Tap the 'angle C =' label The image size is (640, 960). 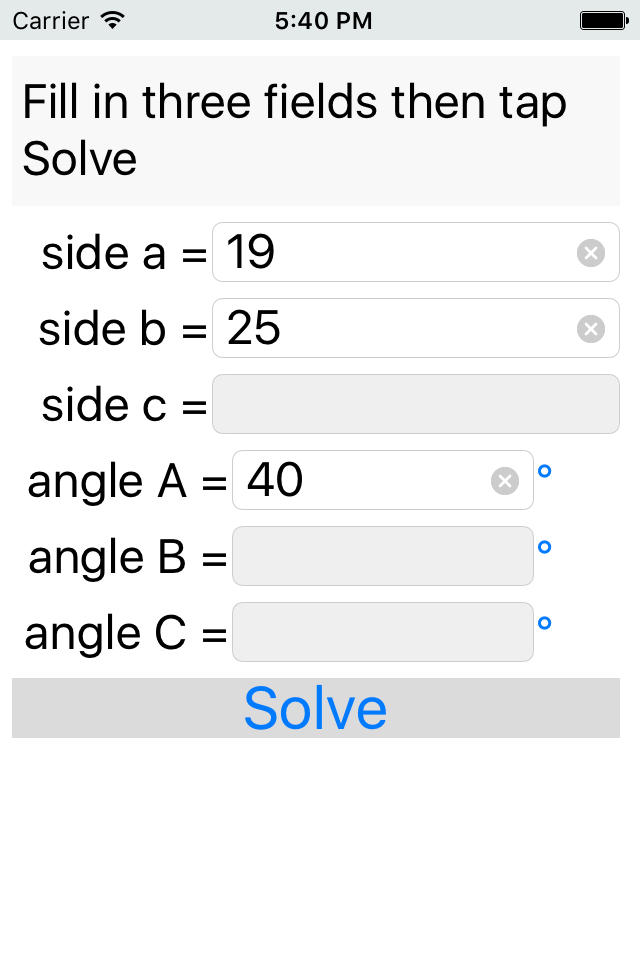[125, 633]
